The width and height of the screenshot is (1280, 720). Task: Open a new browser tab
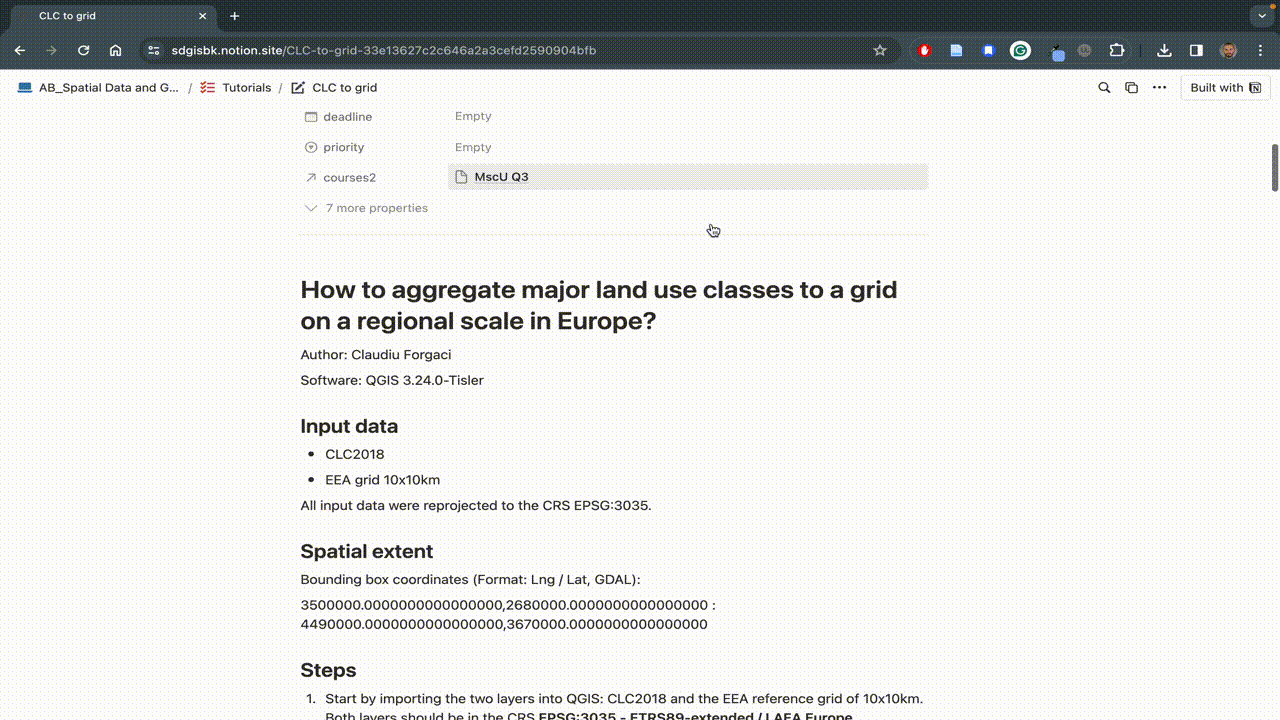point(235,16)
